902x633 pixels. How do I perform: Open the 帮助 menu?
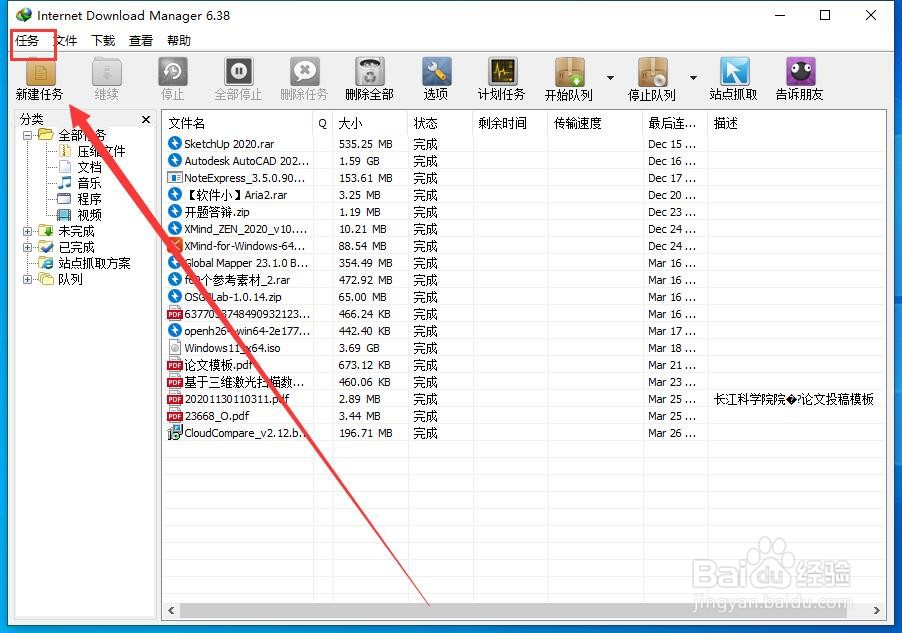pos(179,41)
